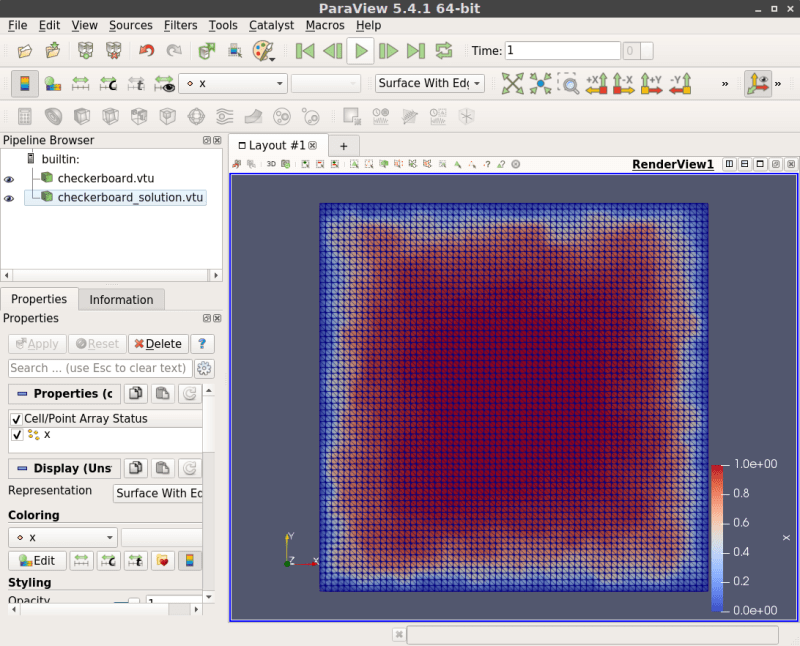
Task: Open the color map editor from toolbar
Action: coord(53,84)
